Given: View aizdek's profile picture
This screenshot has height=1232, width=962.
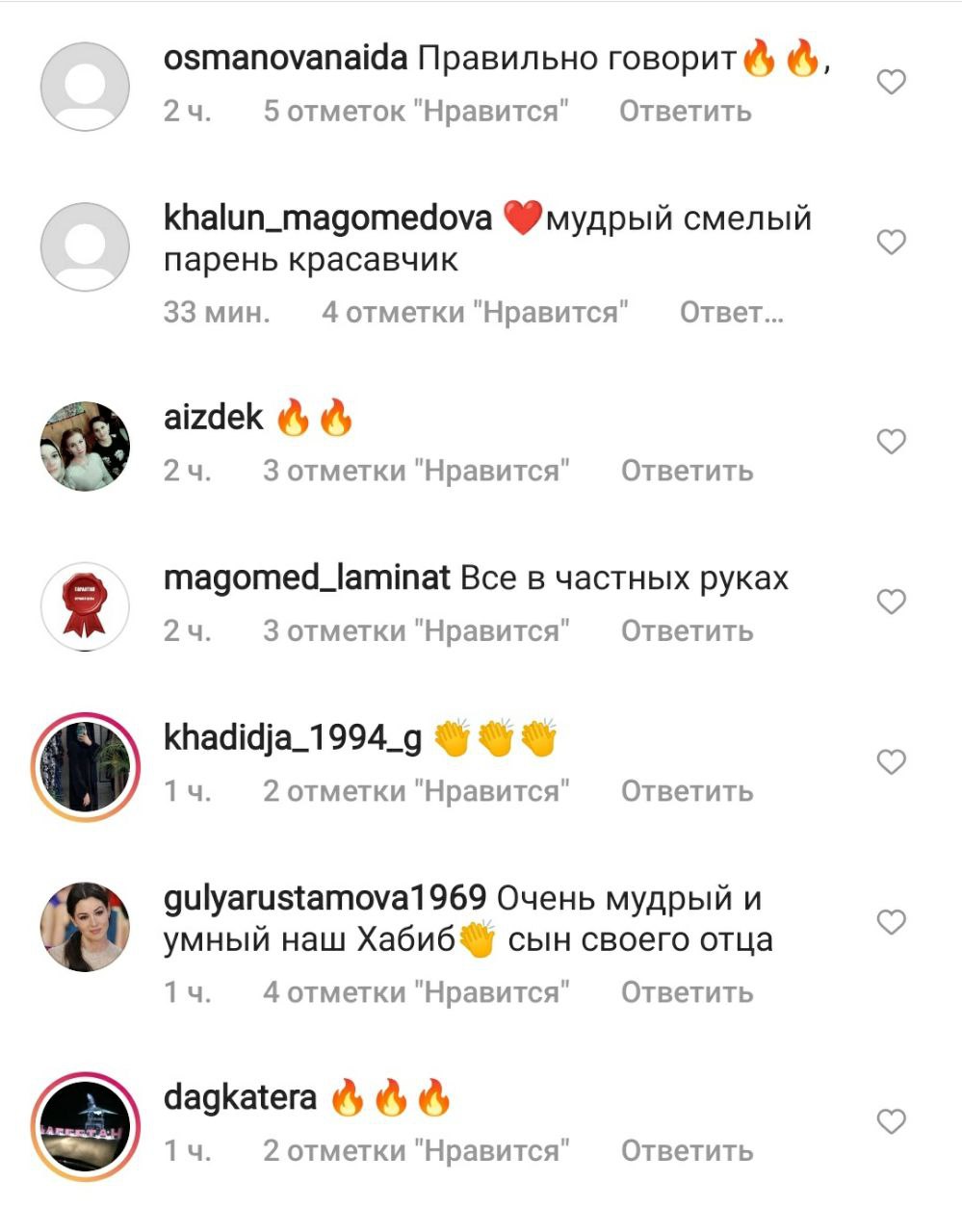Looking at the screenshot, I should coord(85,447).
